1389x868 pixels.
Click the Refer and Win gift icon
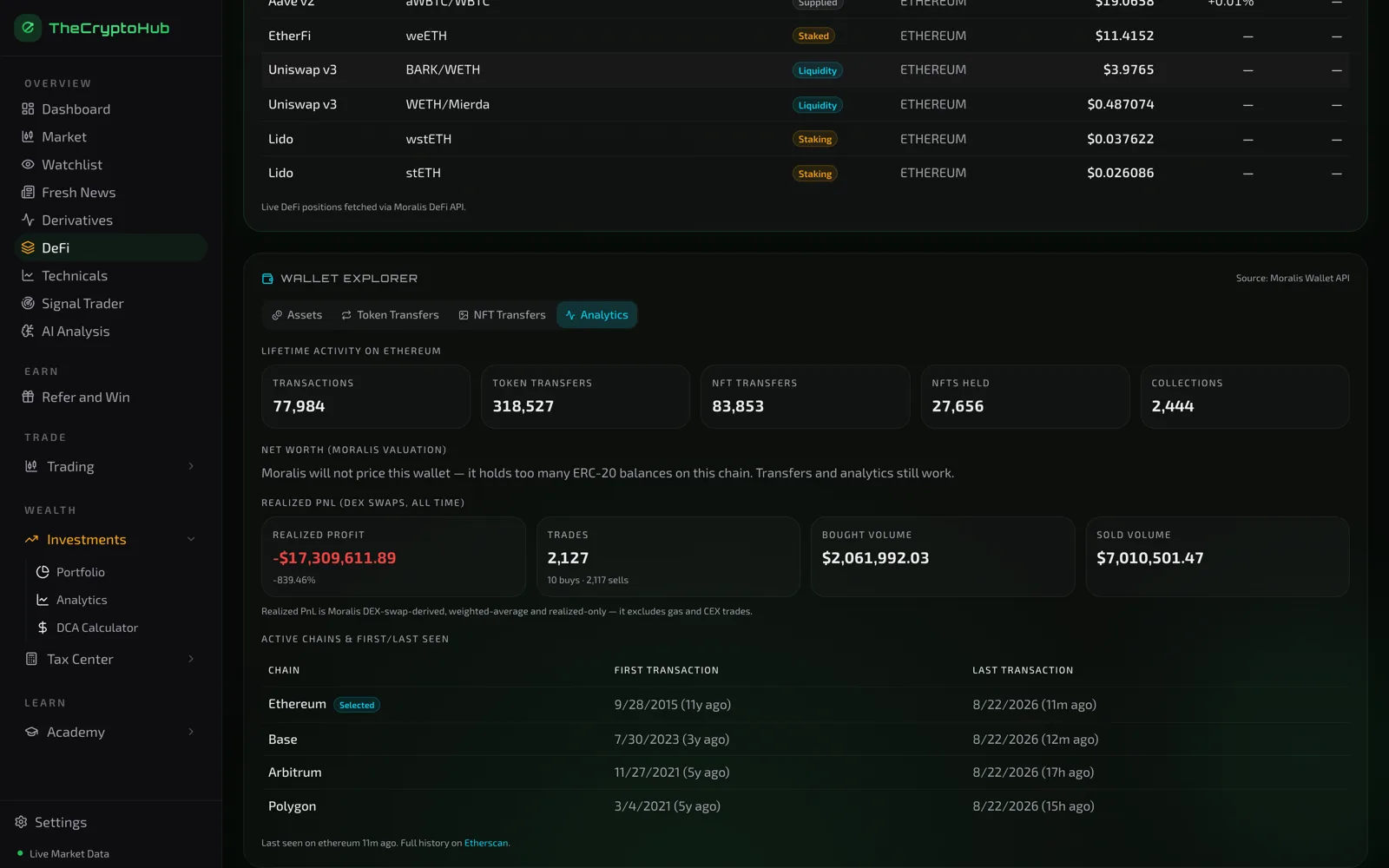tap(28, 398)
